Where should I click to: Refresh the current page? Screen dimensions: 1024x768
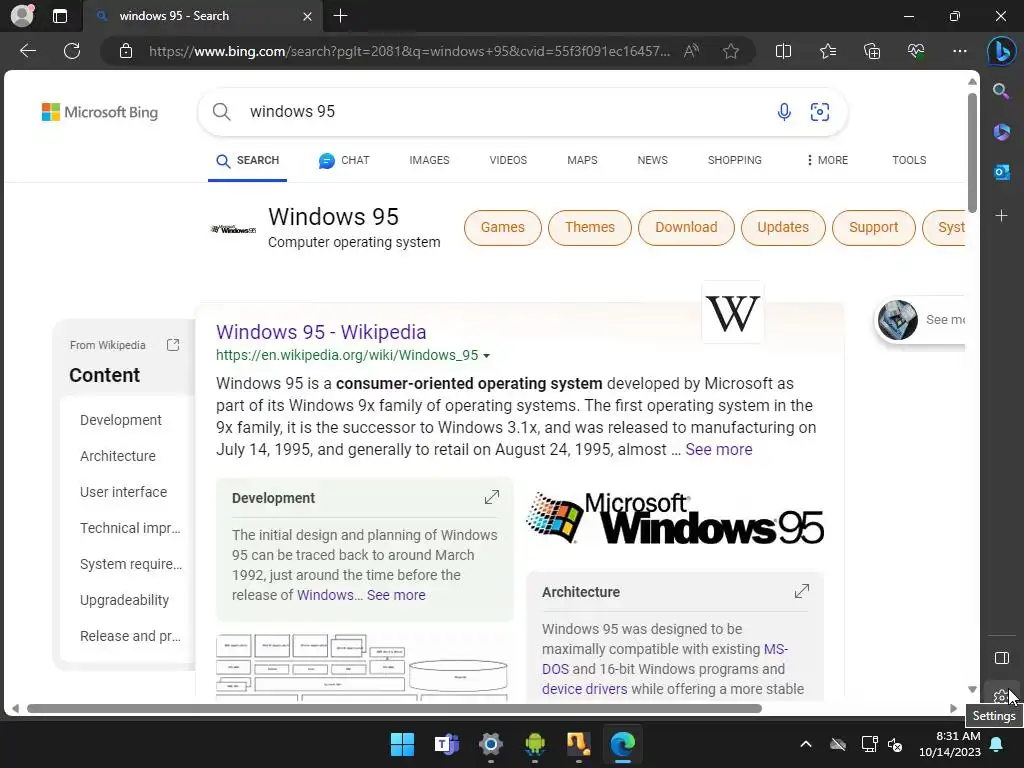click(72, 51)
